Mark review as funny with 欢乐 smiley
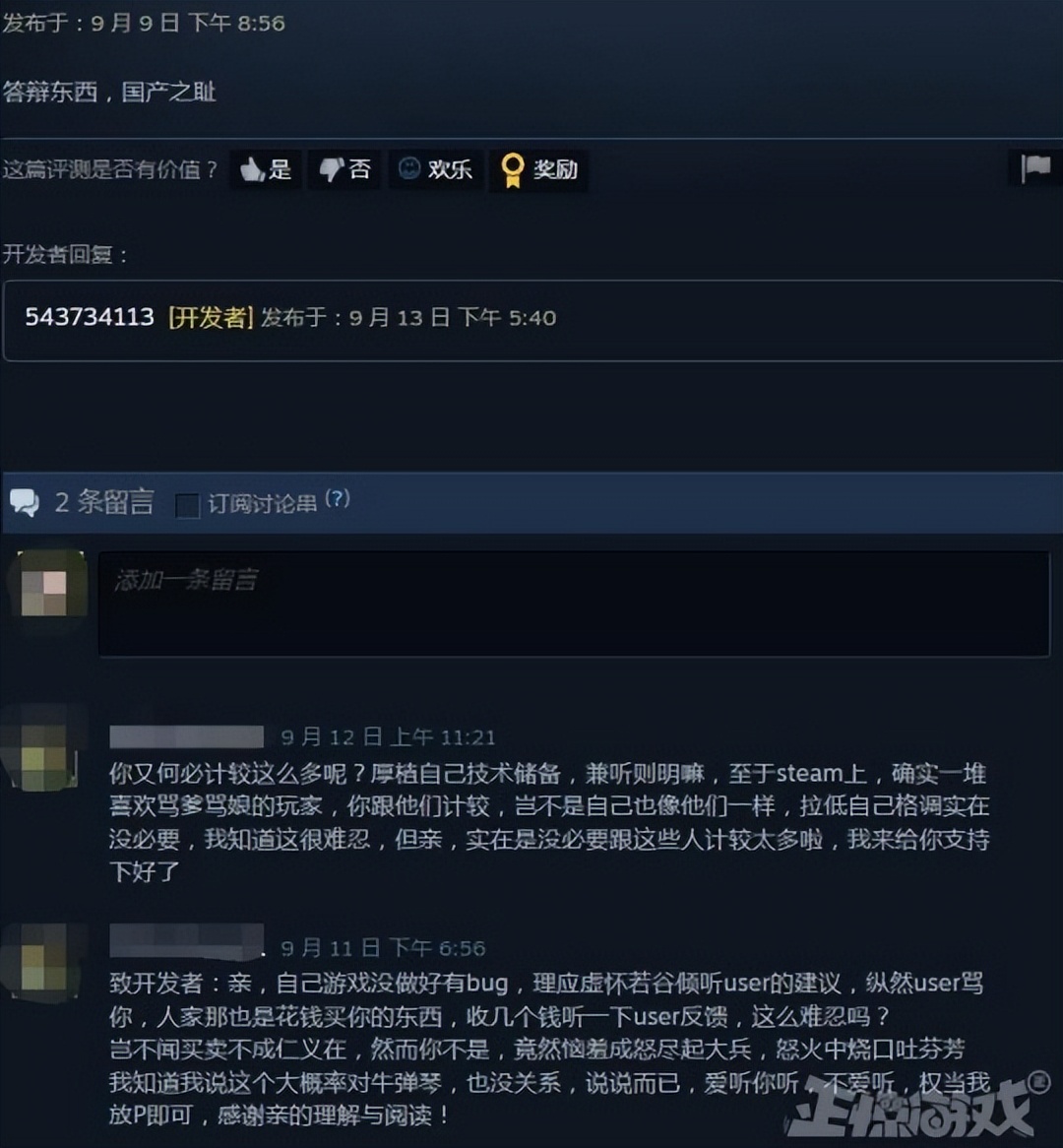Image resolution: width=1063 pixels, height=1148 pixels. tap(435, 169)
